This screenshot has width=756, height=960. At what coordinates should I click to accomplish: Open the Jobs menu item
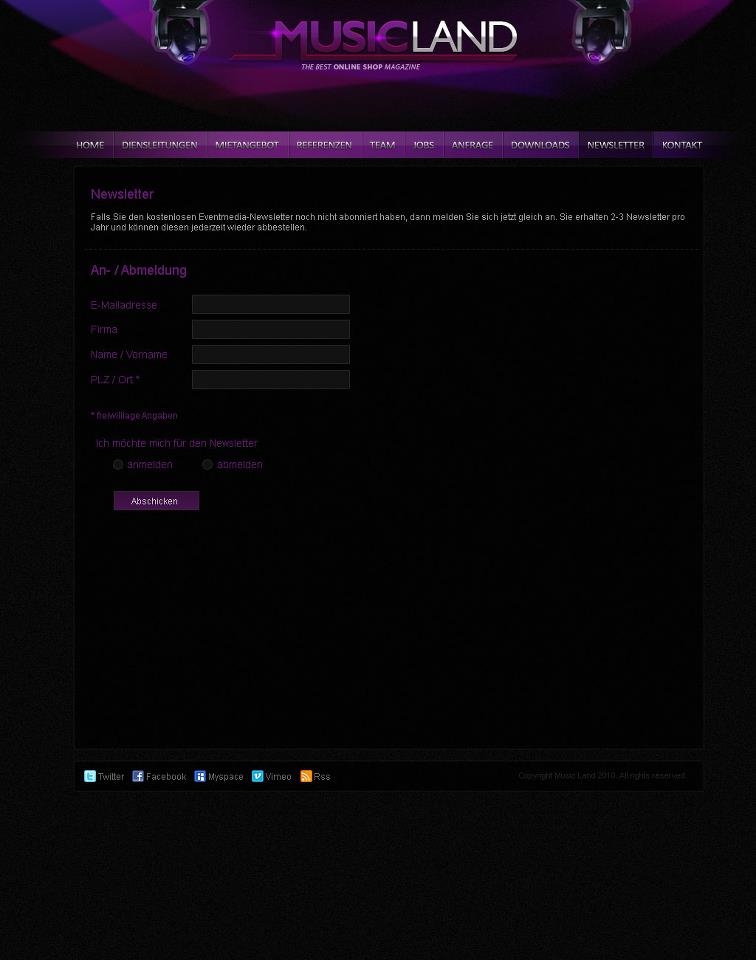pyautogui.click(x=424, y=145)
